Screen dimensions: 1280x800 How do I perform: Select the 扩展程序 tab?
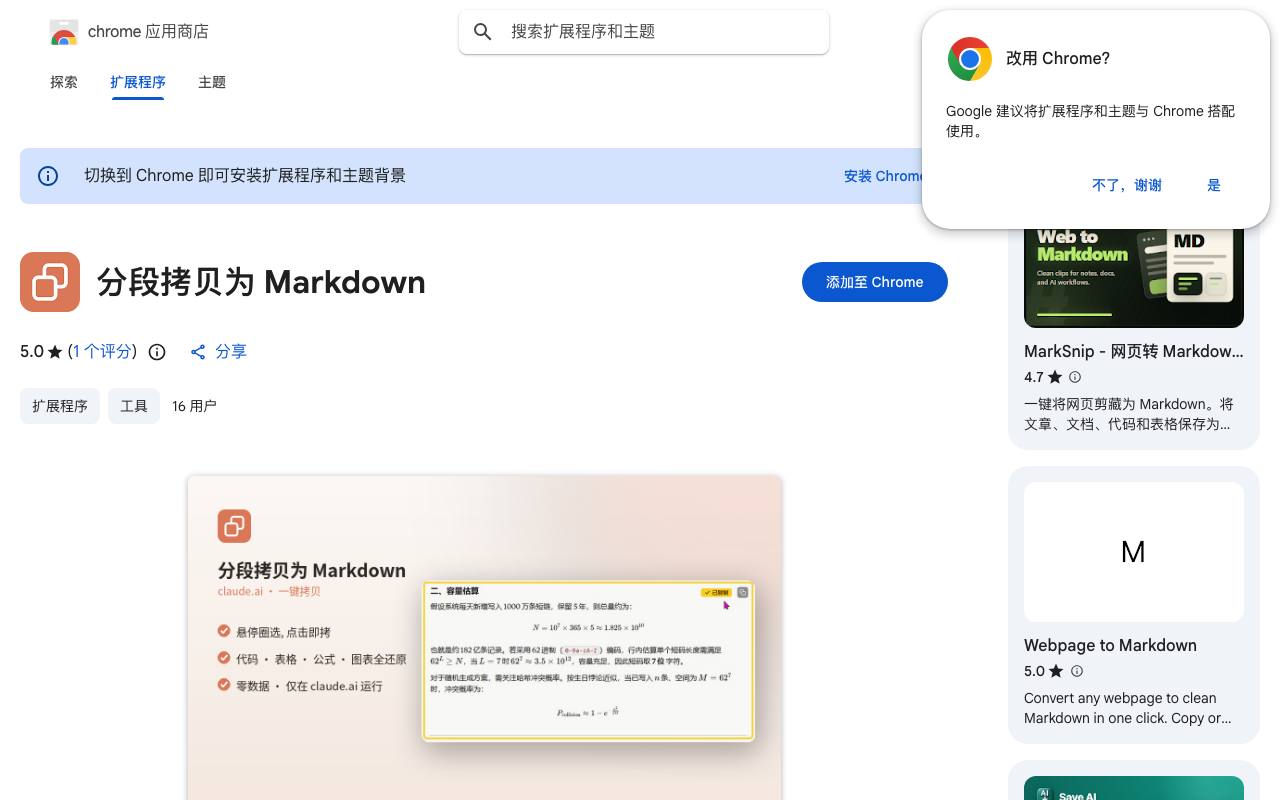click(x=138, y=82)
